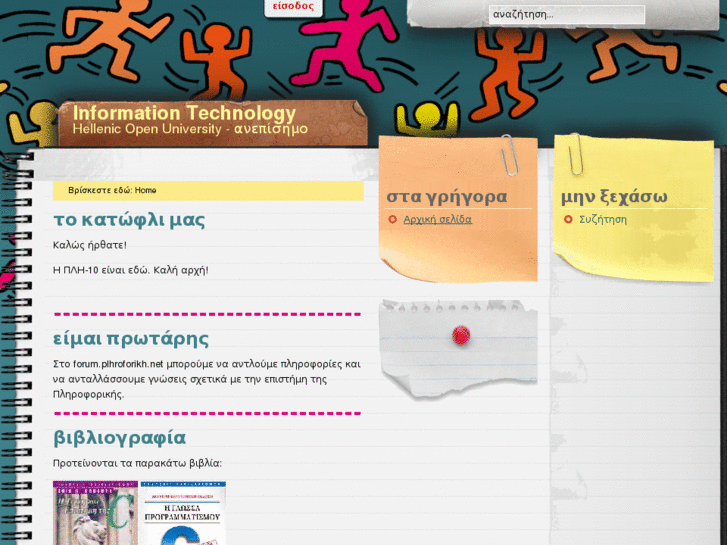
Task: Click the στα γρήγορα note heading
Action: (x=446, y=197)
